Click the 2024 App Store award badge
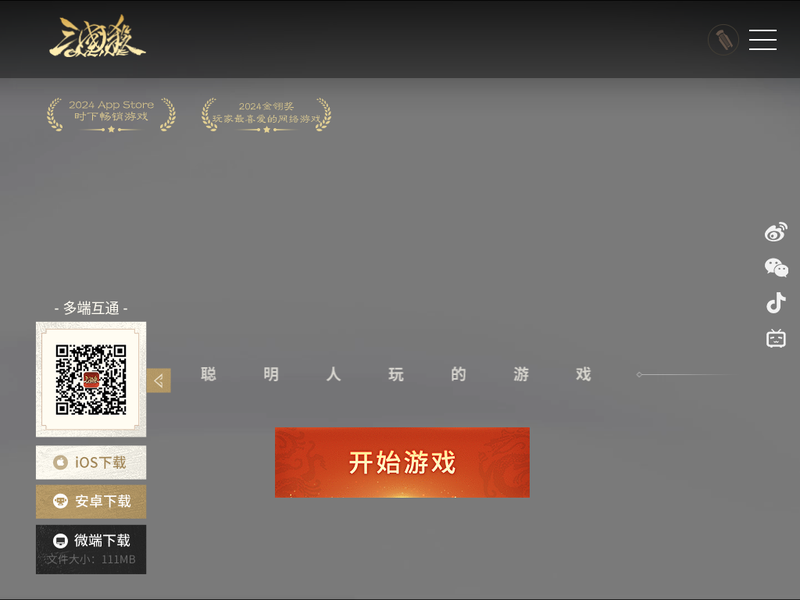 111,114
